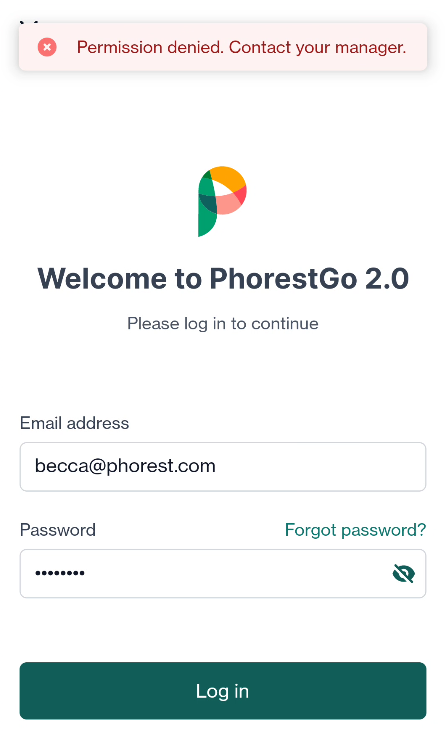Click the PhorestGo logo
Image resolution: width=446 pixels, height=739 pixels.
pos(222,201)
